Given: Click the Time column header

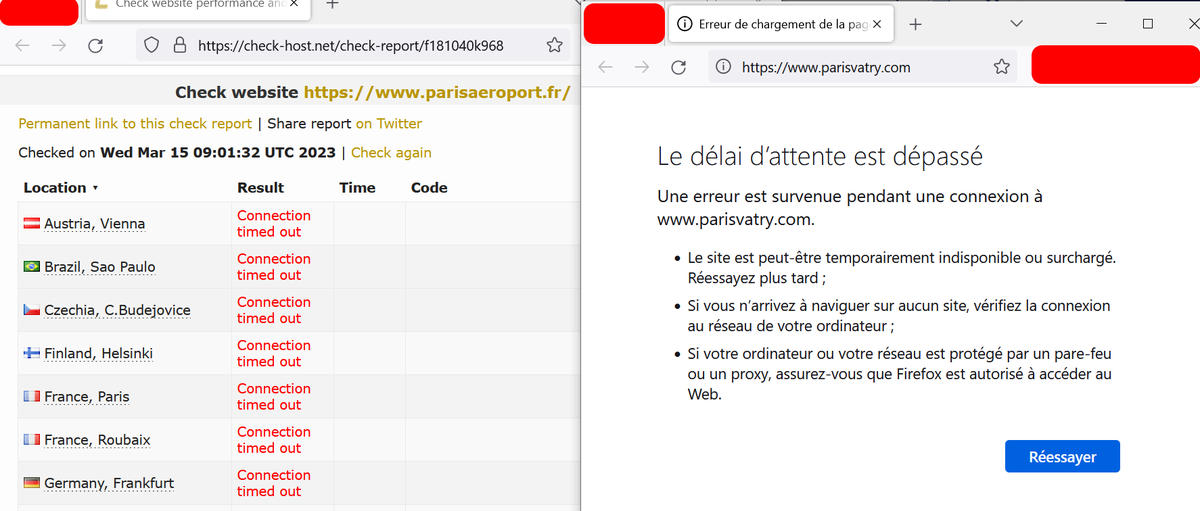Looking at the screenshot, I should [x=357, y=188].
